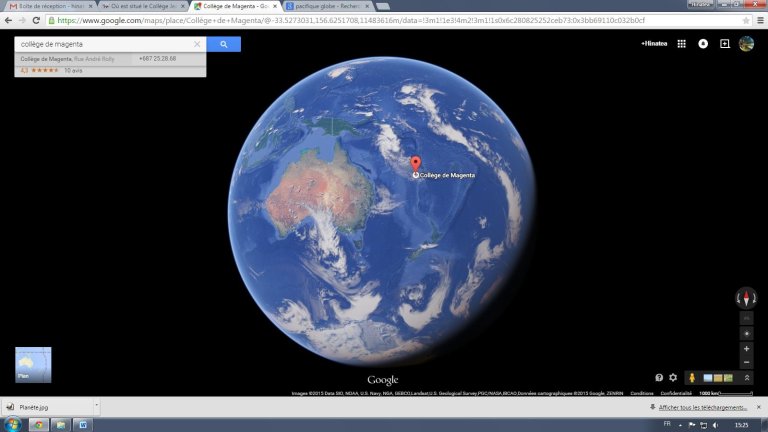The width and height of the screenshot is (768, 432).
Task: Open the Maps help question mark icon
Action: [659, 378]
